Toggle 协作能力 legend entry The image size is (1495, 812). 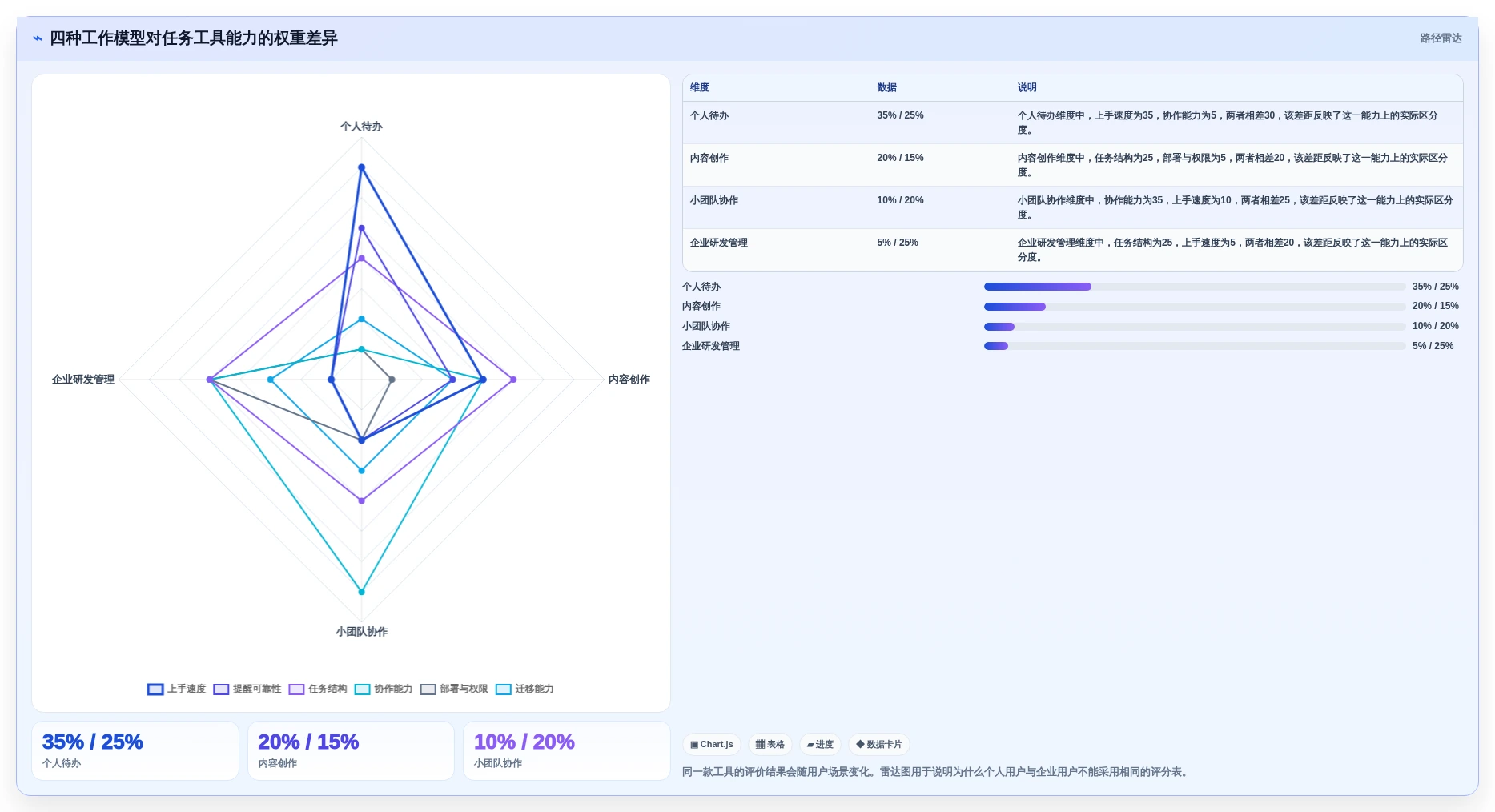tap(384, 689)
